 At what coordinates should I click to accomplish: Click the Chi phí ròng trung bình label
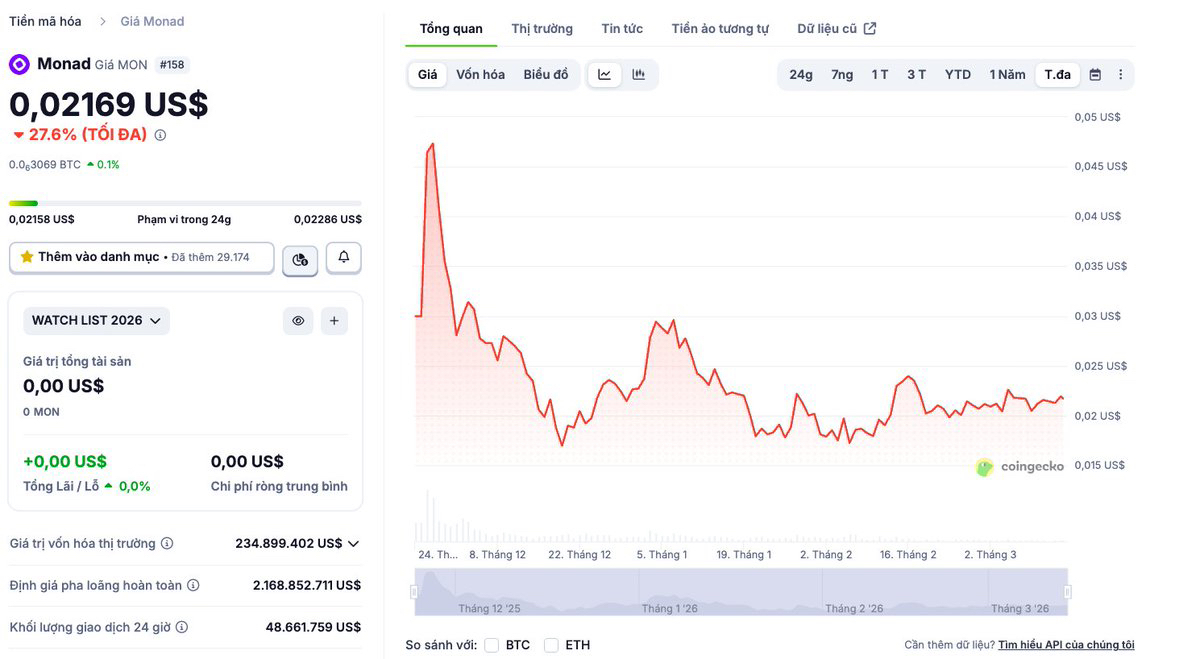point(279,486)
